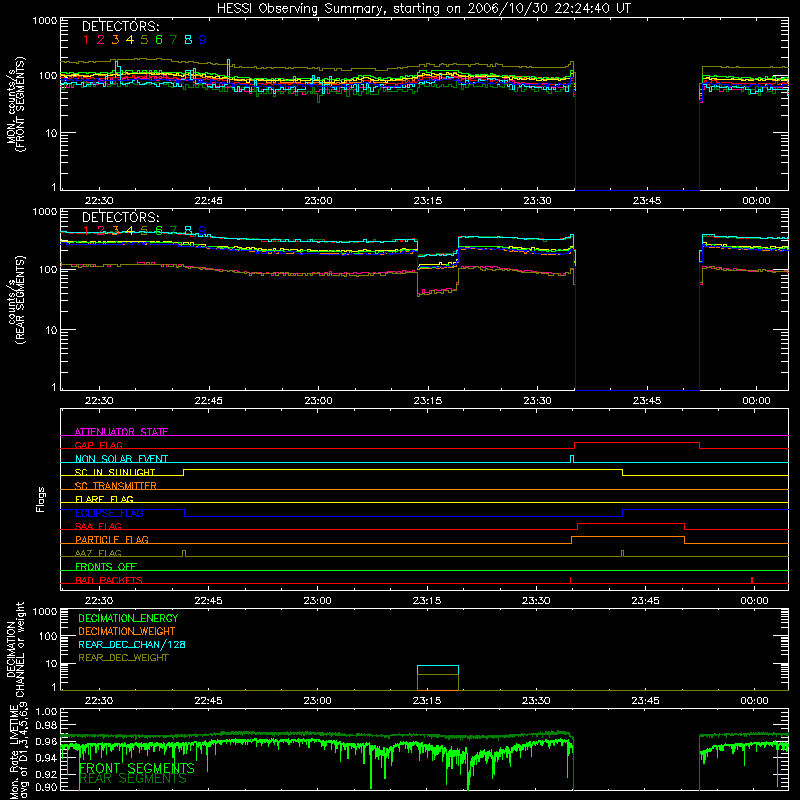The image size is (800, 800).
Task: Click the 23:15 tick under the Flags plot
Action: tap(427, 601)
